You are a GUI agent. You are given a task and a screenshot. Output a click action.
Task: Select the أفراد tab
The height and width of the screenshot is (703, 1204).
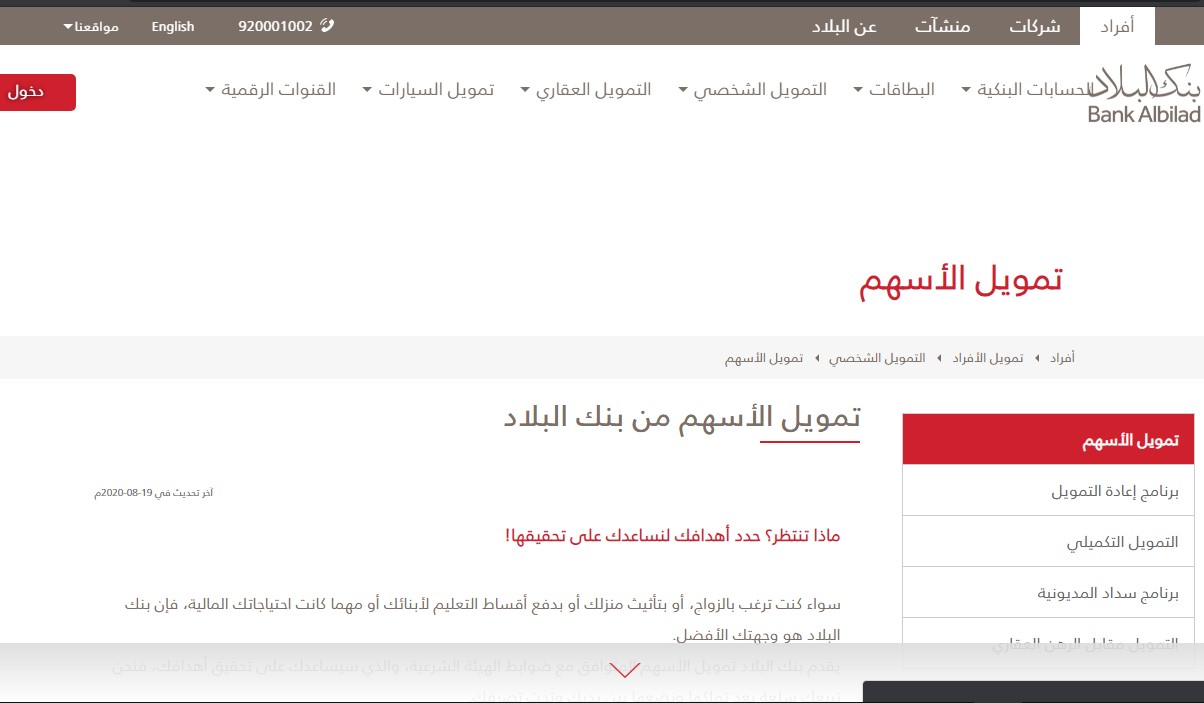(1117, 26)
